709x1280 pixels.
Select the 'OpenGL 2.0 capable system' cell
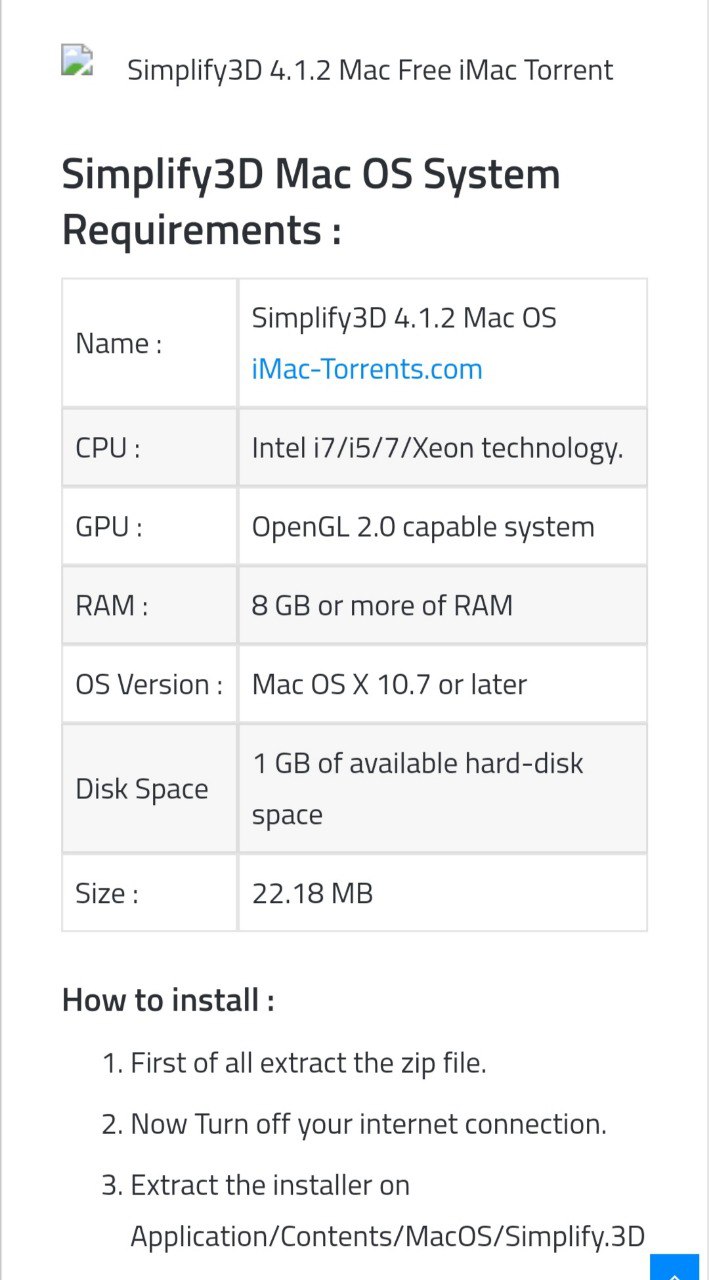(x=442, y=526)
